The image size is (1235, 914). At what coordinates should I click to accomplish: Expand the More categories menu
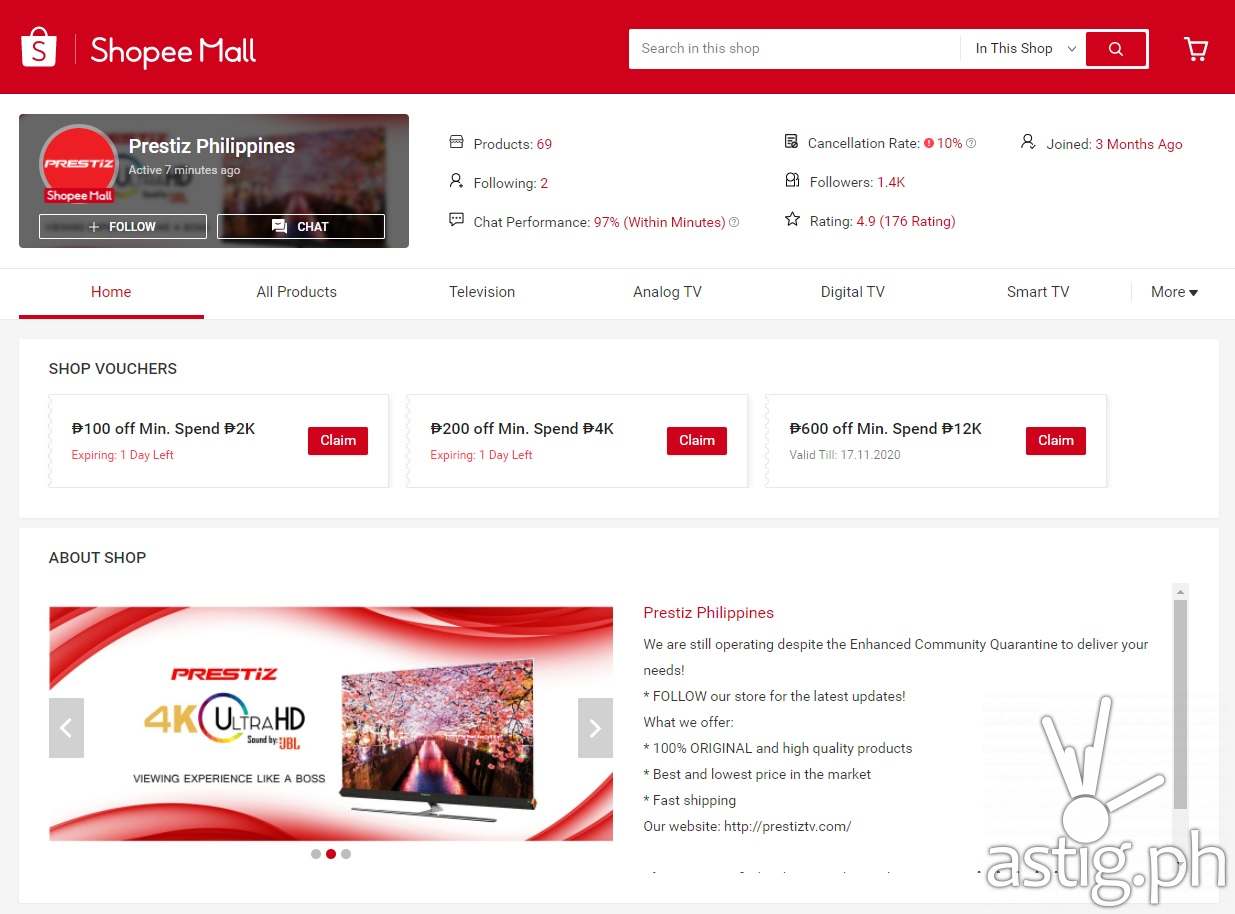point(1174,292)
